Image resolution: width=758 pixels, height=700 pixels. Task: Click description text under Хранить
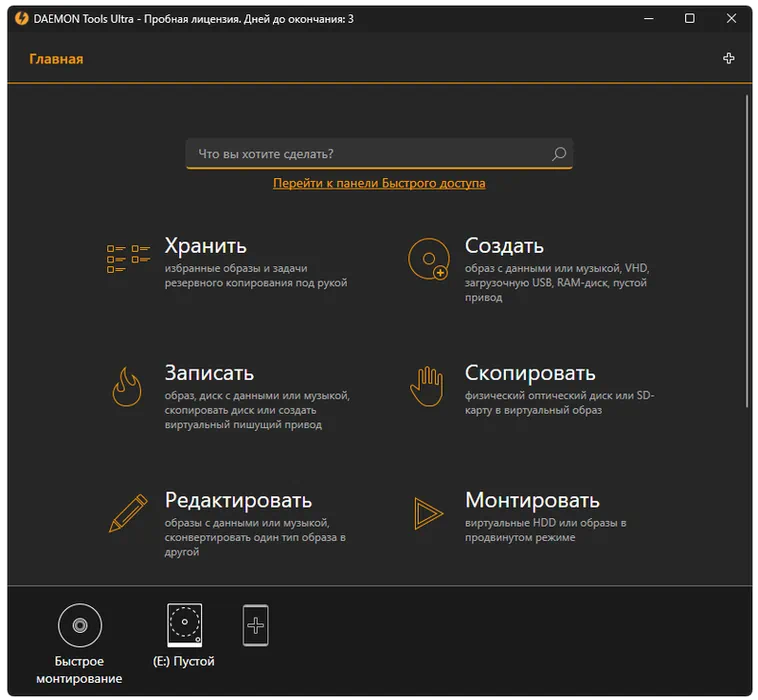tap(256, 276)
